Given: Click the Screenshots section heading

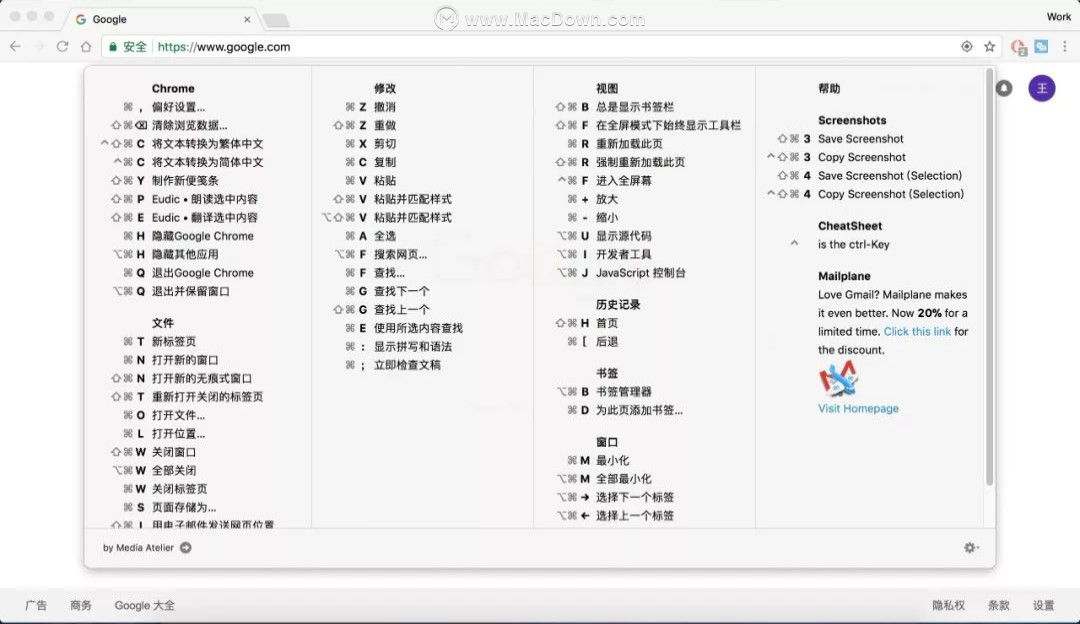Looking at the screenshot, I should click(x=852, y=120).
